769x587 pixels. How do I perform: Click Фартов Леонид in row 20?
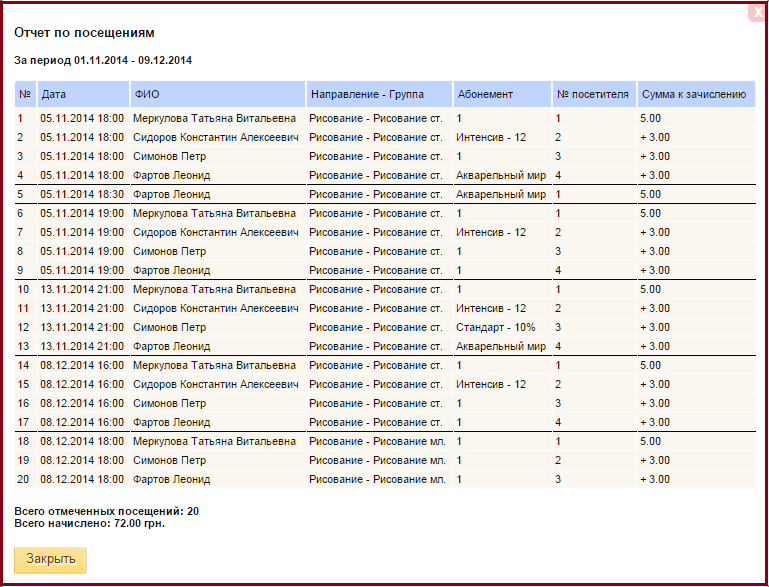click(x=171, y=479)
